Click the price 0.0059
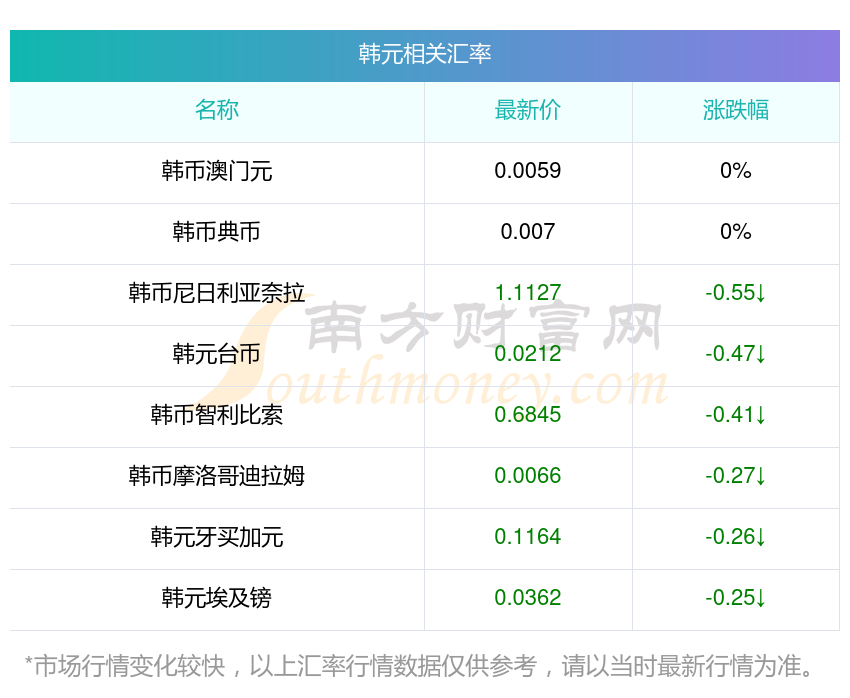 [x=527, y=171]
